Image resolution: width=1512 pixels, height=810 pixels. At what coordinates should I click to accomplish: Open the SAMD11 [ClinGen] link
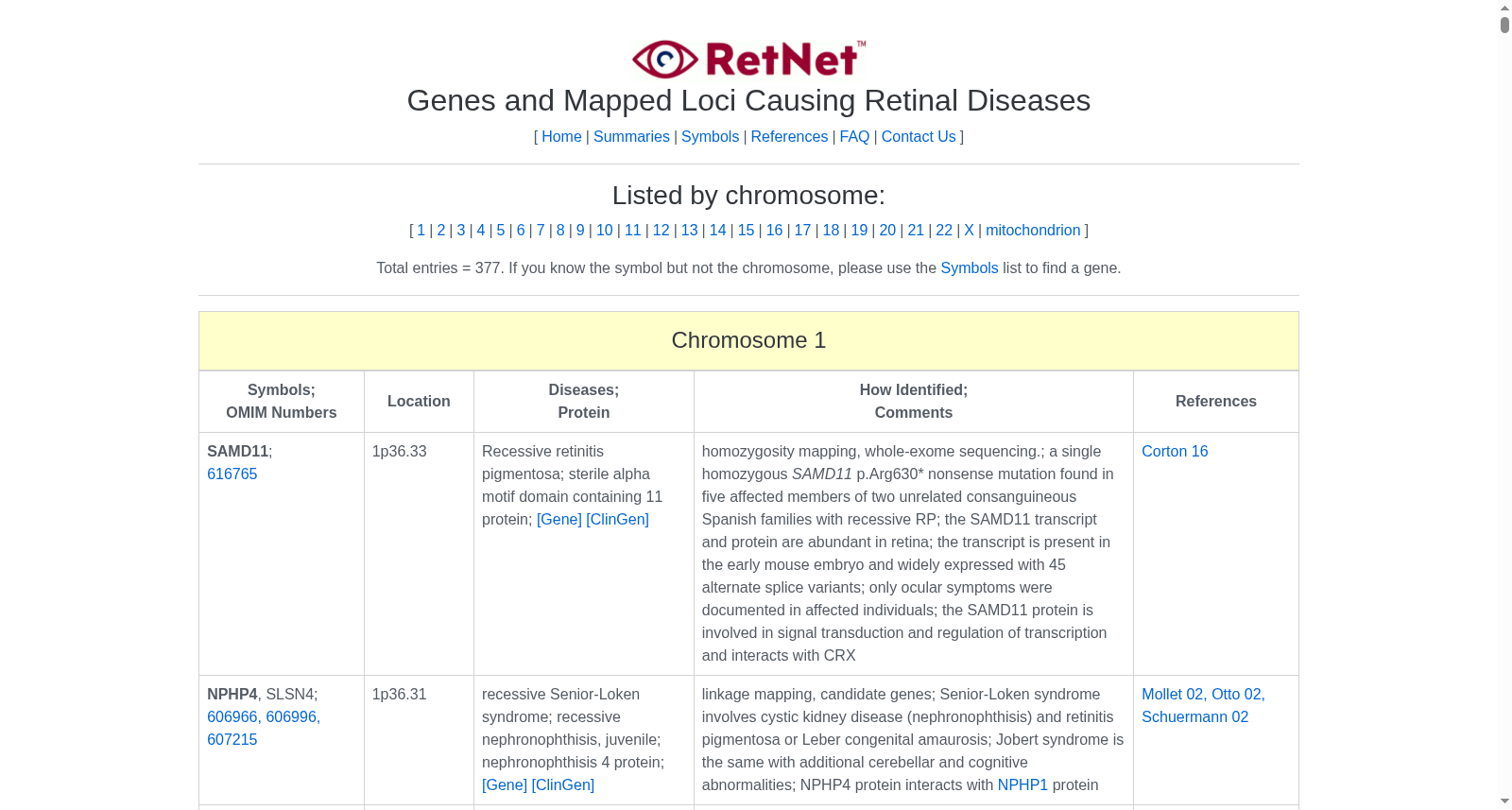617,519
